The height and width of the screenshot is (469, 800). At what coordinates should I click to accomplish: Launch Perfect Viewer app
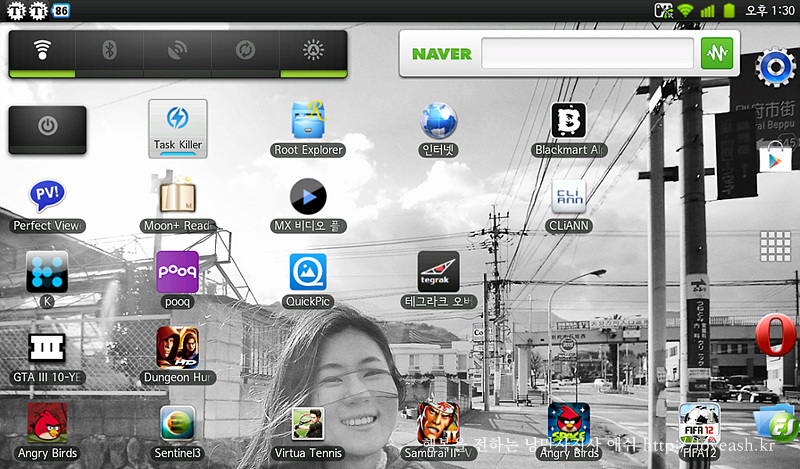47,205
